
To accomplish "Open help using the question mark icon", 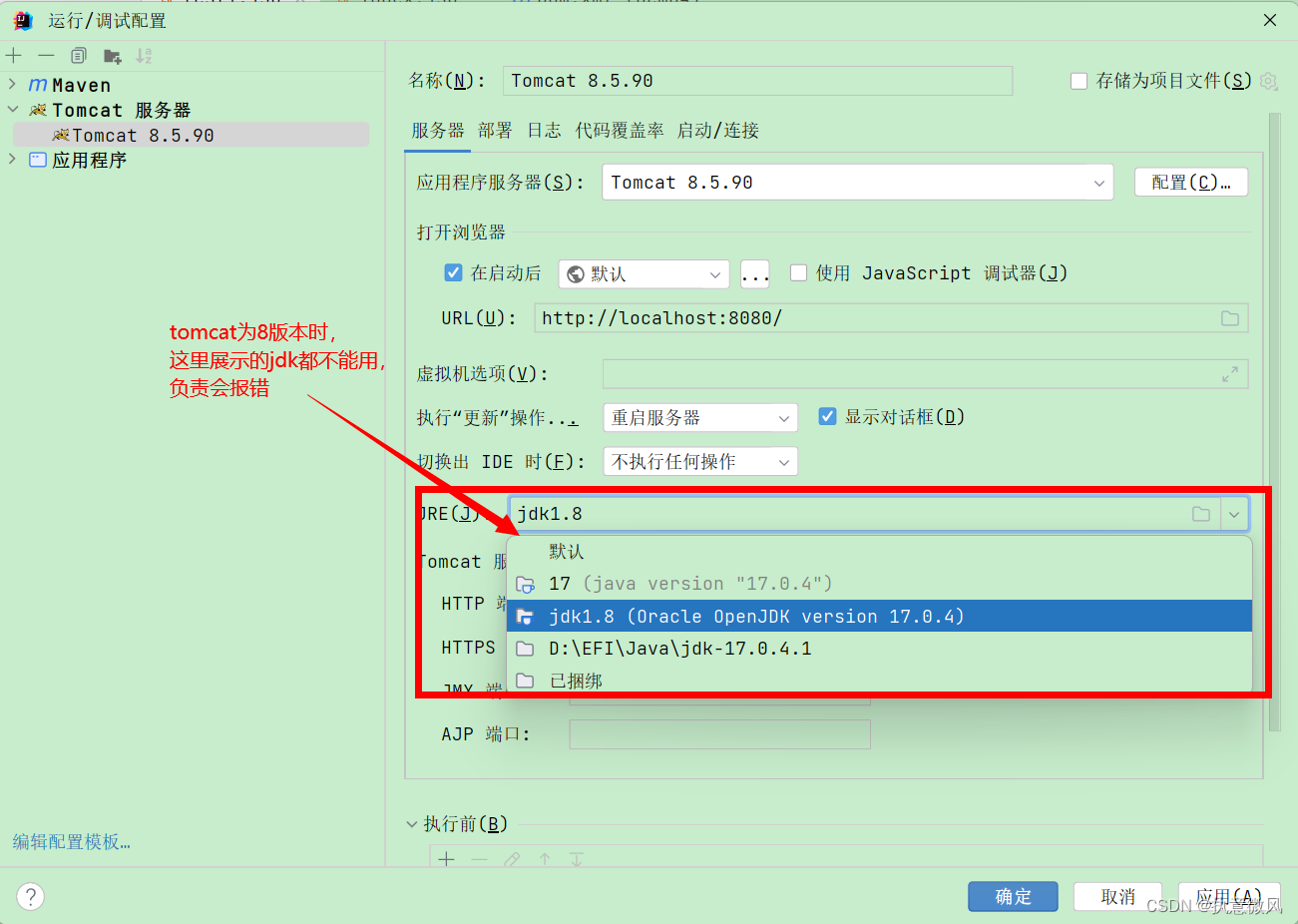I will pyautogui.click(x=31, y=896).
